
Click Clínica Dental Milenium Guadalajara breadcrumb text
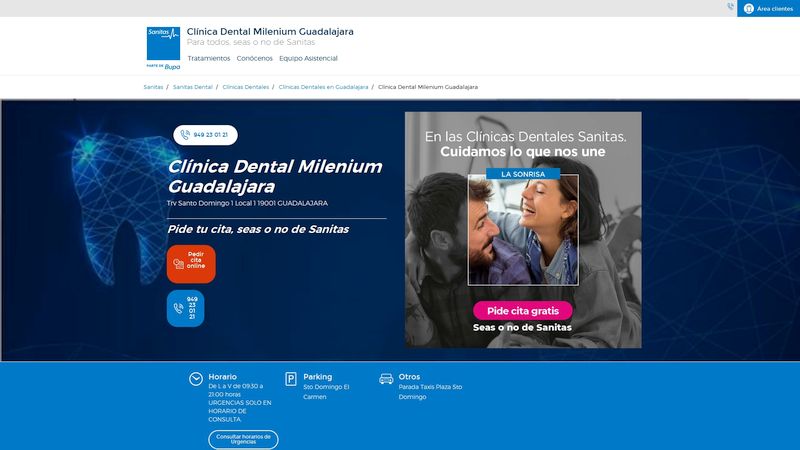(x=428, y=87)
